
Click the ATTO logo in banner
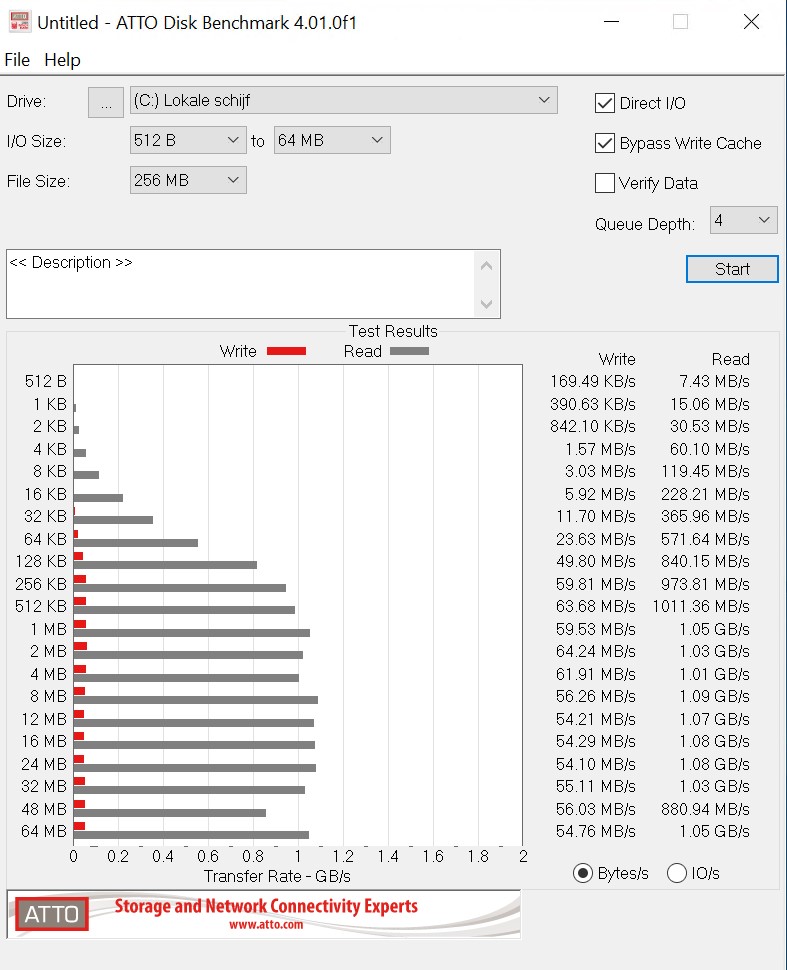coord(52,914)
